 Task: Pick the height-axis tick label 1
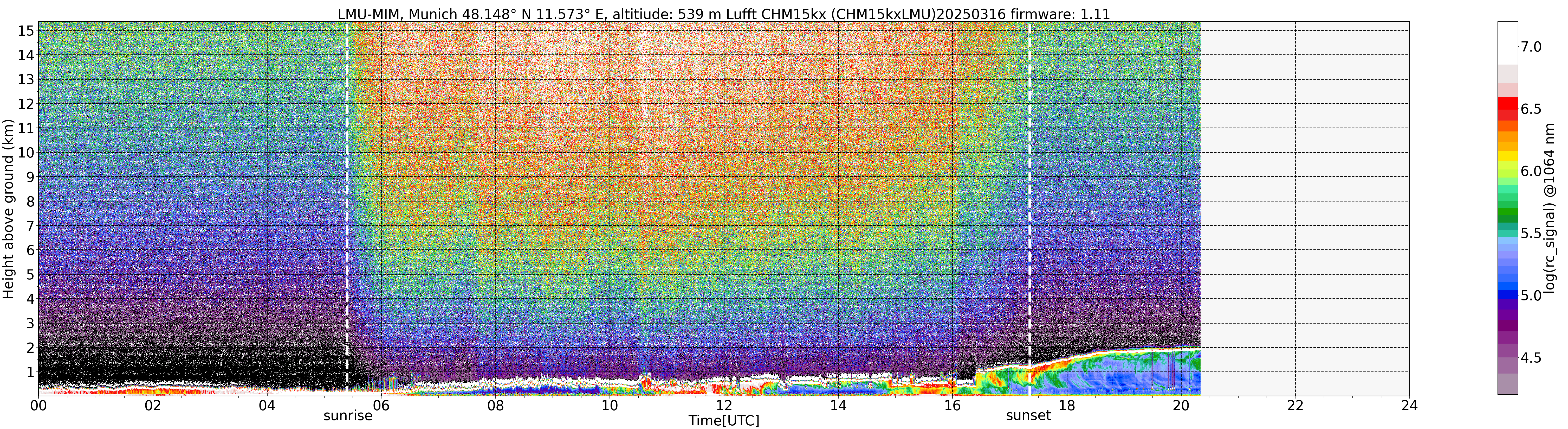30,372
